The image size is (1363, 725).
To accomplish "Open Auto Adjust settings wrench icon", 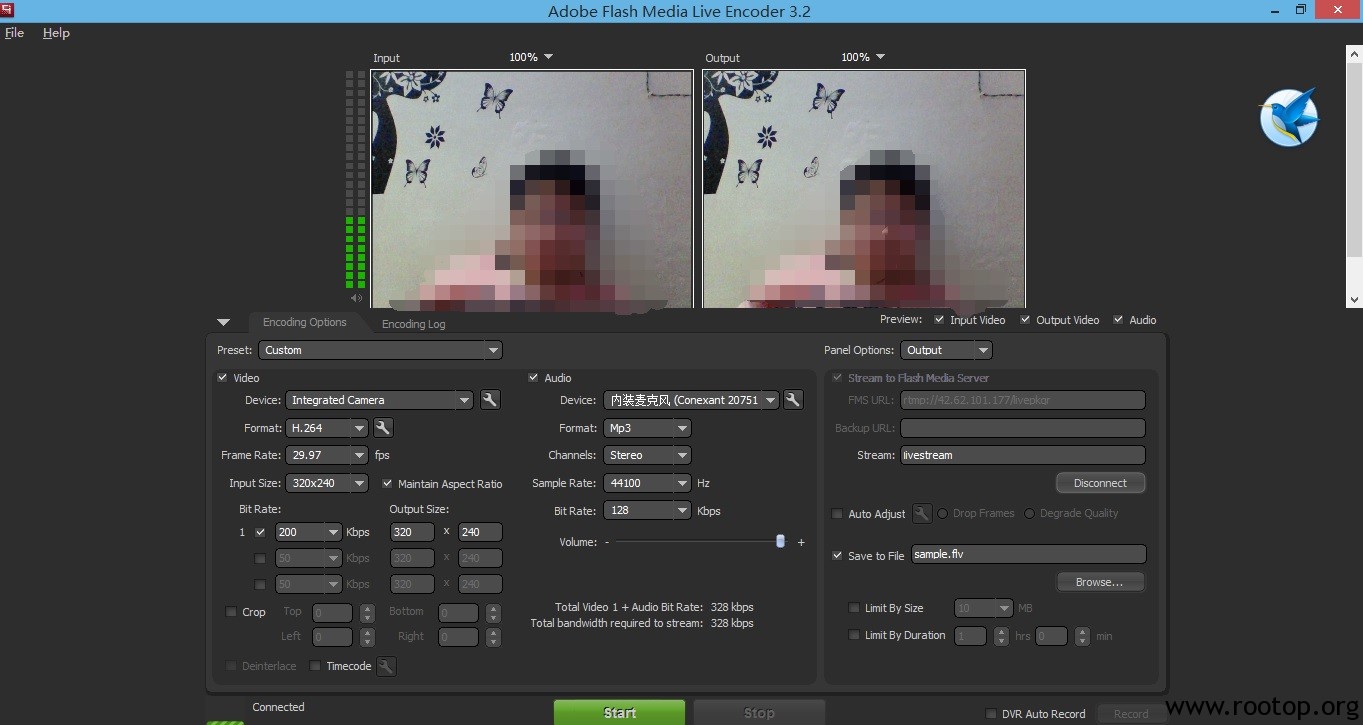I will (922, 513).
